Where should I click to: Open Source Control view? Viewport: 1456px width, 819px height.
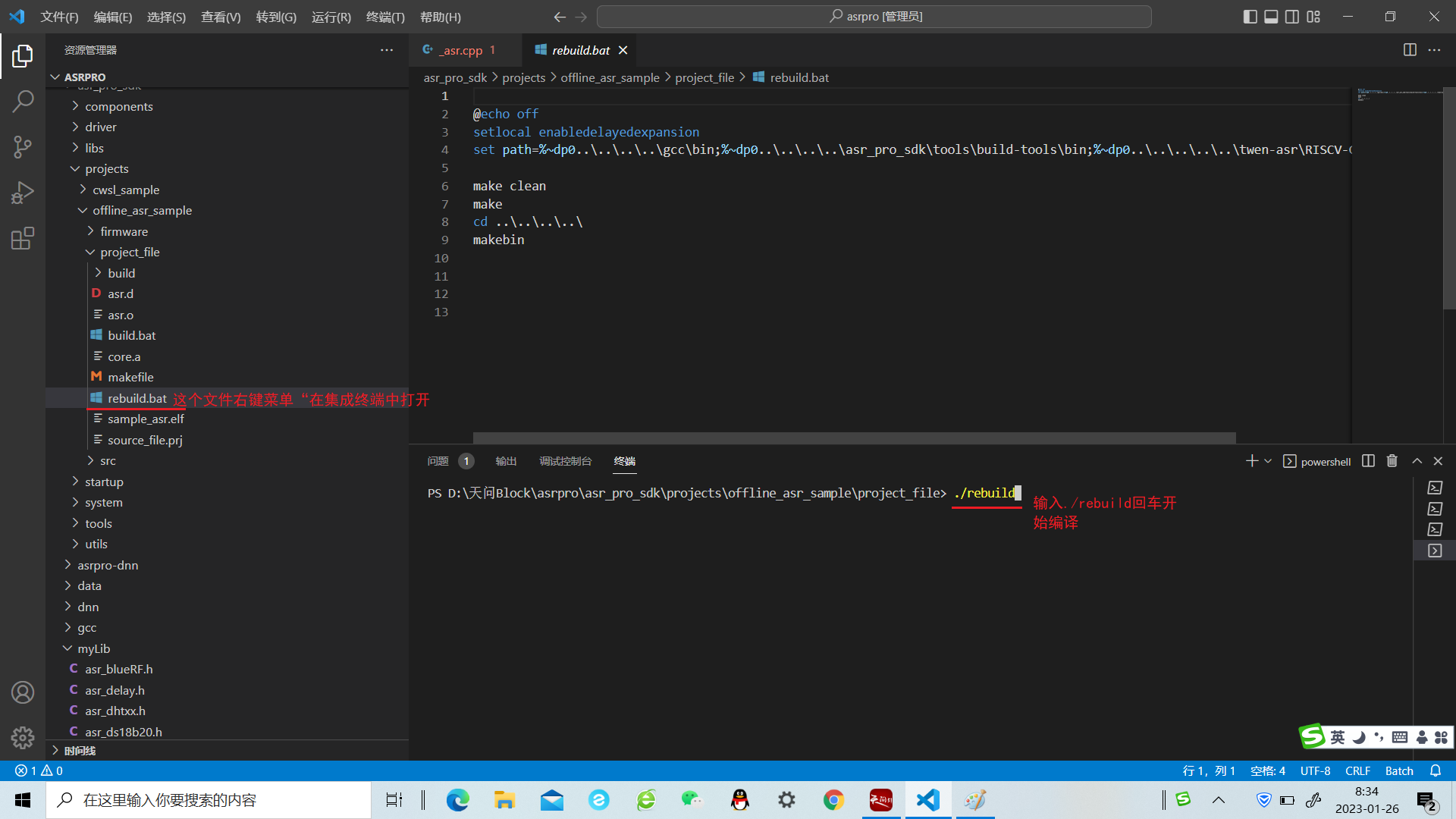(23, 146)
